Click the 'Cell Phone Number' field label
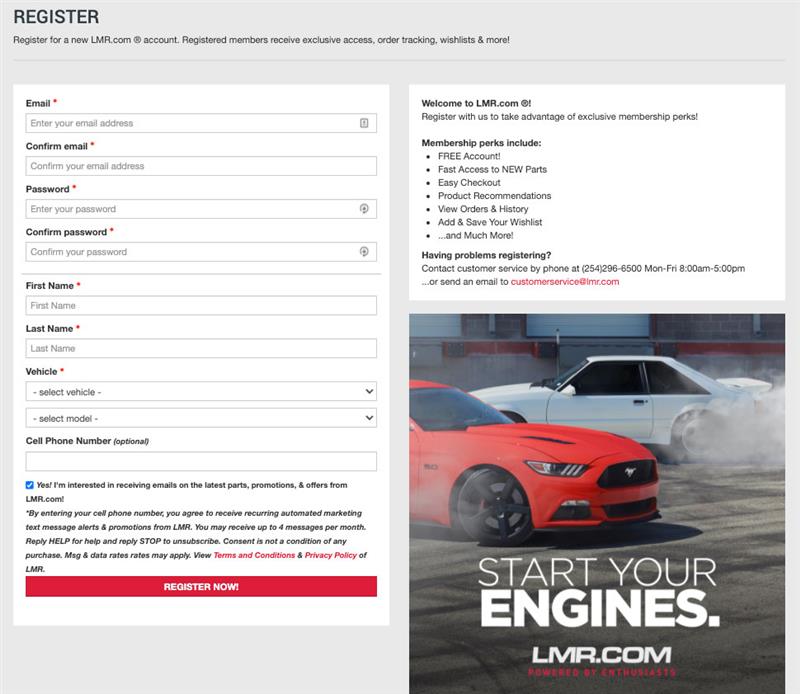The height and width of the screenshot is (694, 800). click(68, 441)
